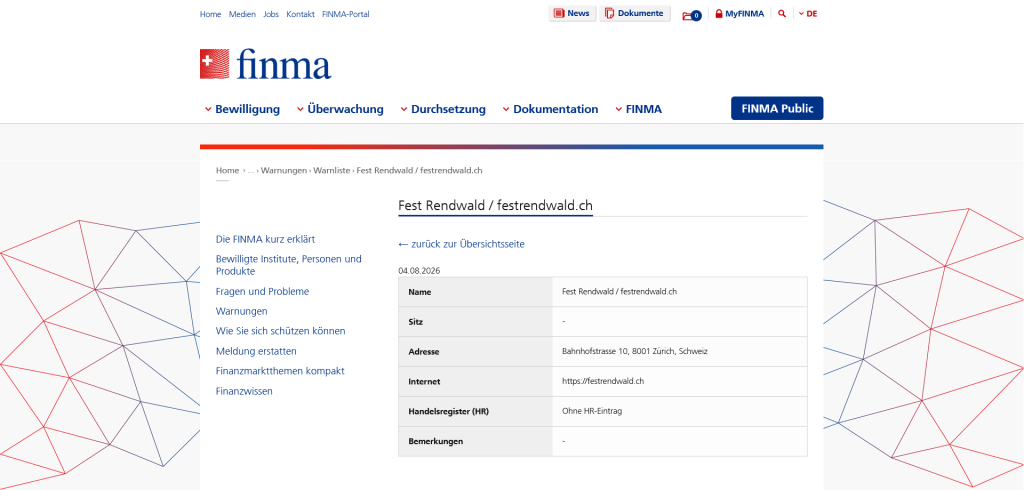Expand the Dokumentation menu
The image size is (1024, 490).
[551, 109]
